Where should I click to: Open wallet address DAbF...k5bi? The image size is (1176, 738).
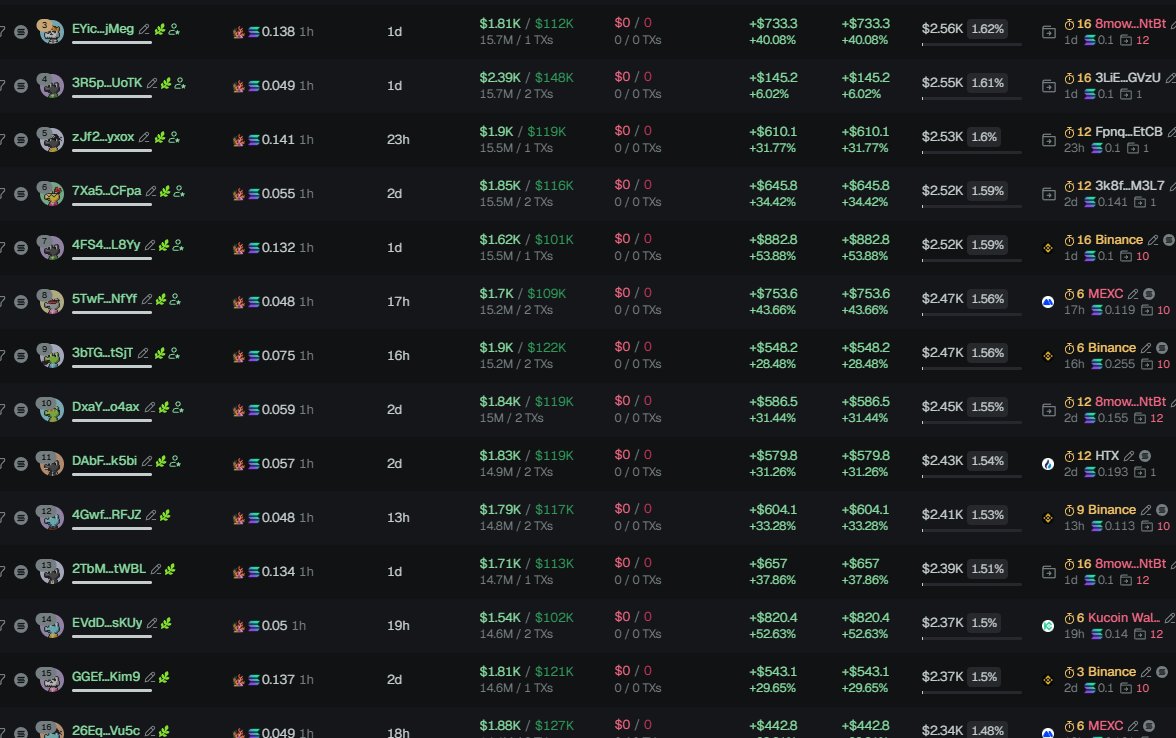[104, 461]
